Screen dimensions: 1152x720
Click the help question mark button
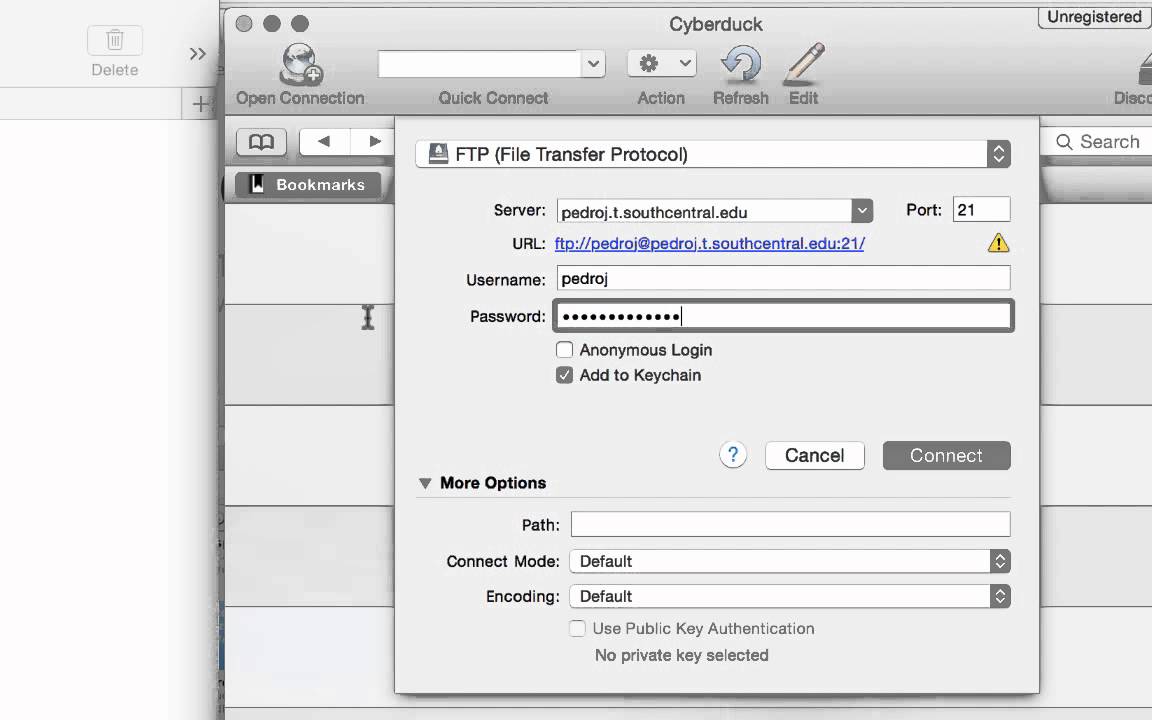(732, 455)
